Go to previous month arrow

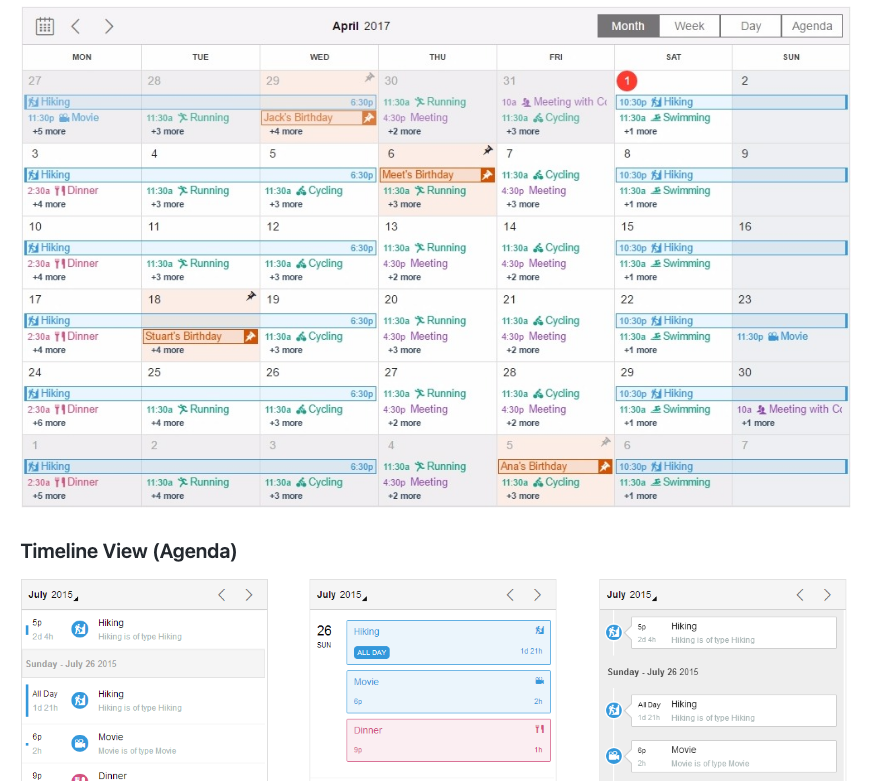[x=76, y=26]
